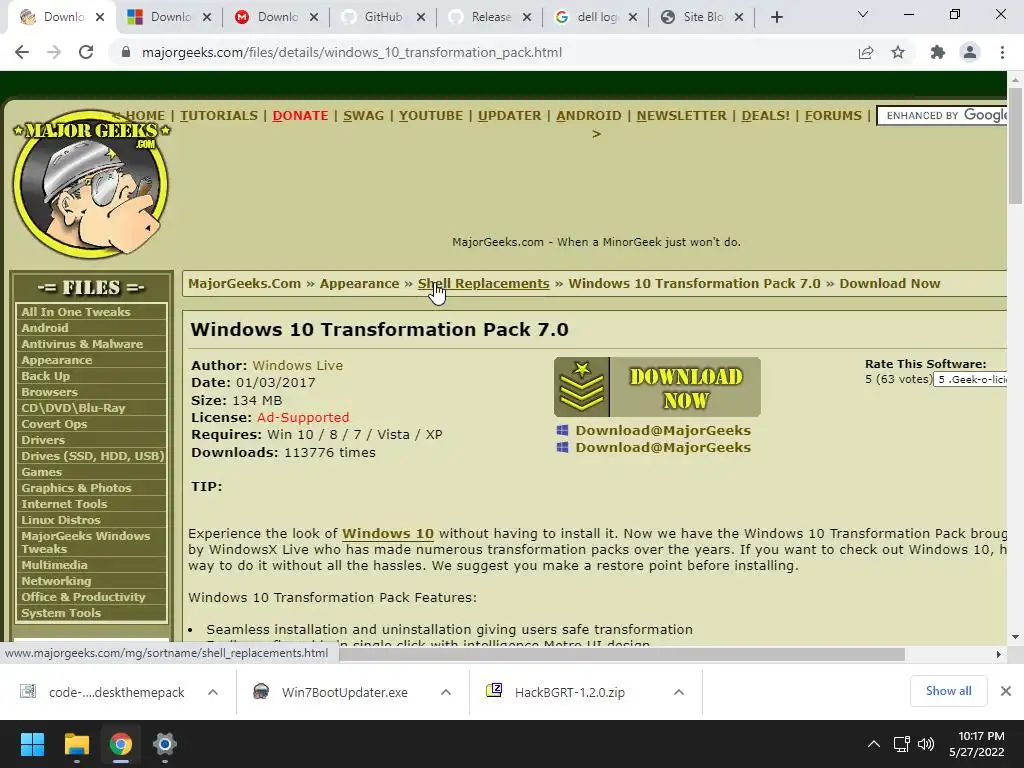Open 'Graphics & Photos' file category
This screenshot has height=768, width=1024.
(76, 488)
